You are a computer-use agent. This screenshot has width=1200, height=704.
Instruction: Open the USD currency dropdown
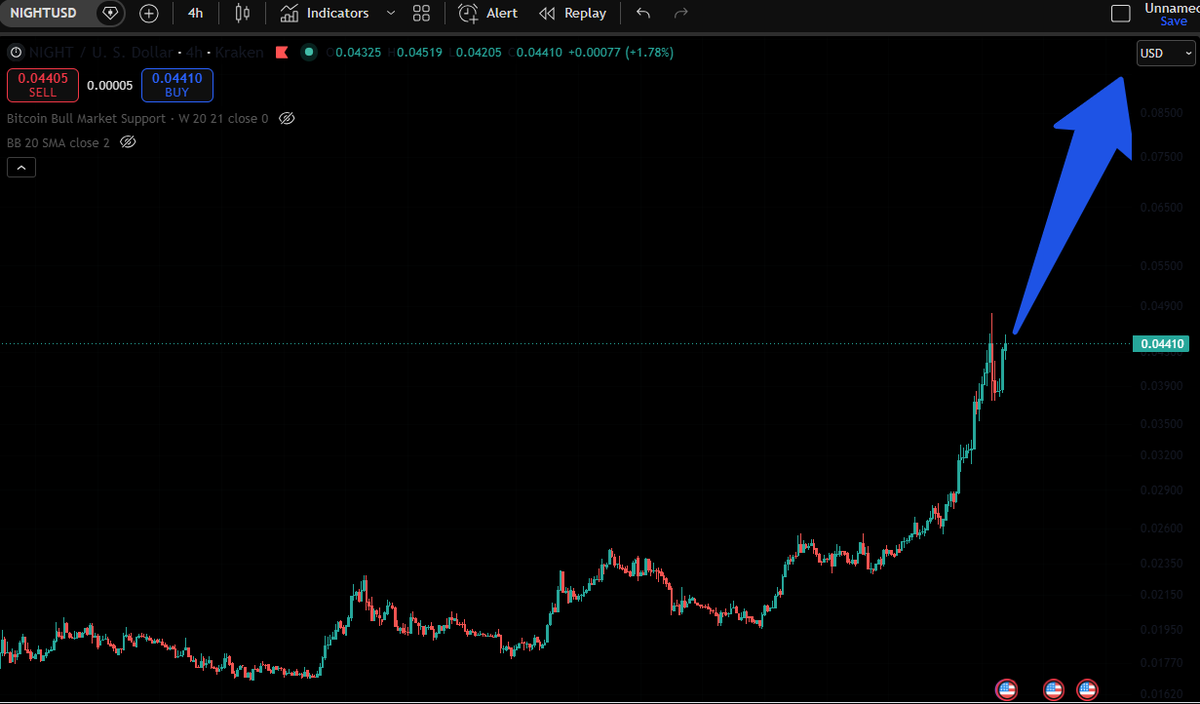click(1166, 53)
